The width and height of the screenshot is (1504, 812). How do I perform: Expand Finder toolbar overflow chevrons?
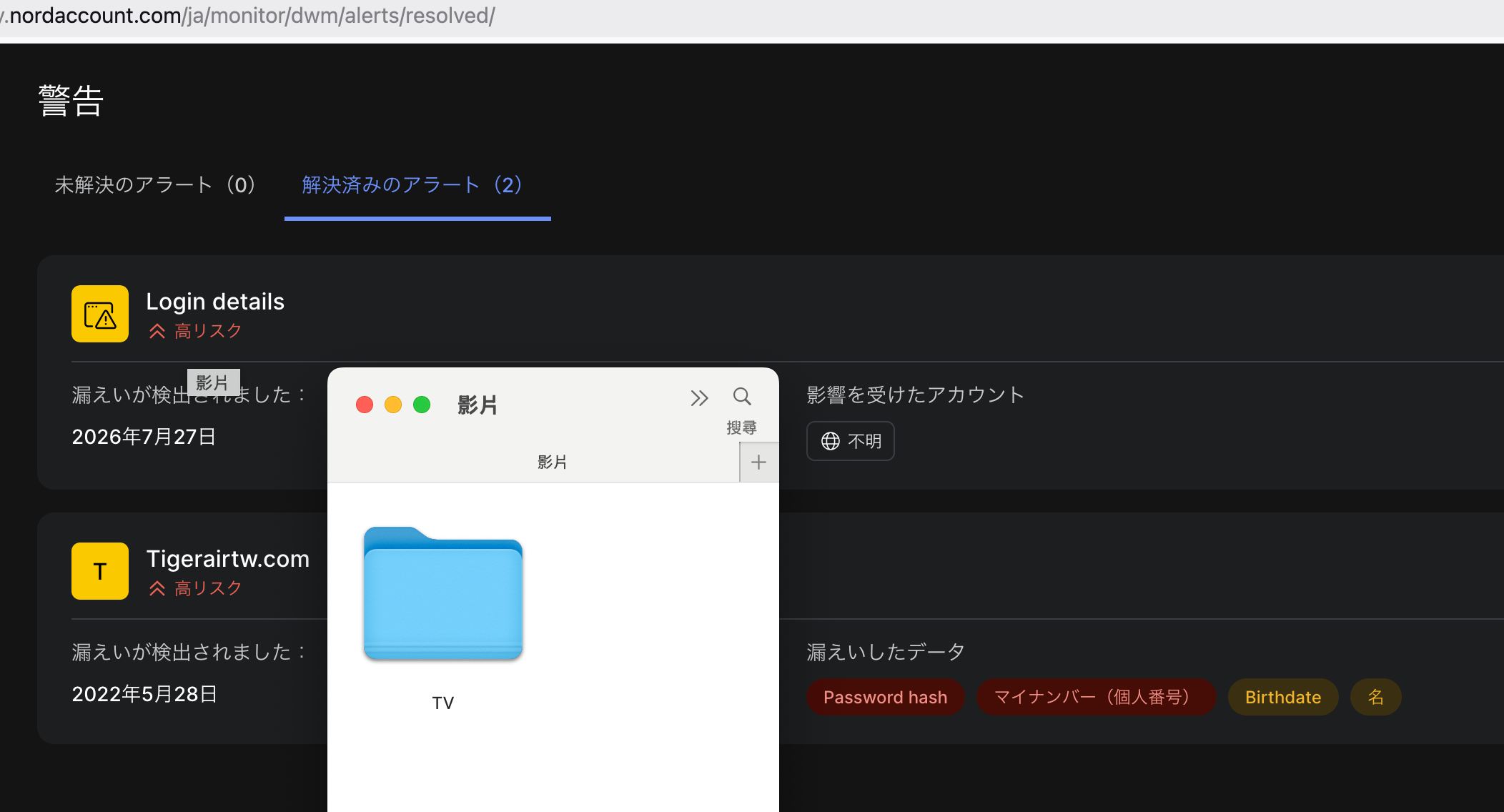699,398
